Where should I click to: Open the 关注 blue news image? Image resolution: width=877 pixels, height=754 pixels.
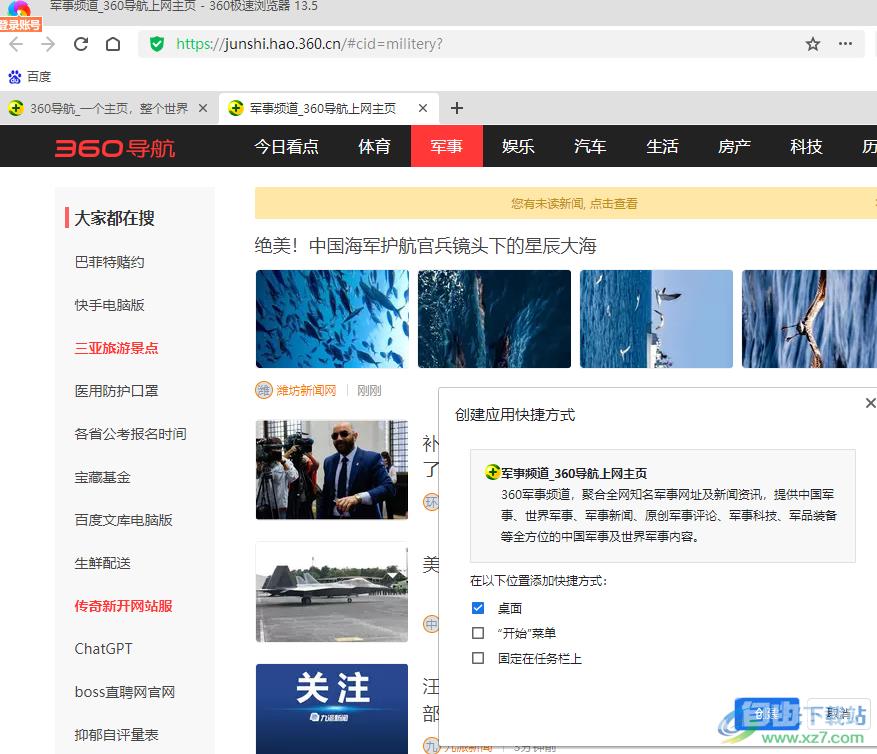332,709
